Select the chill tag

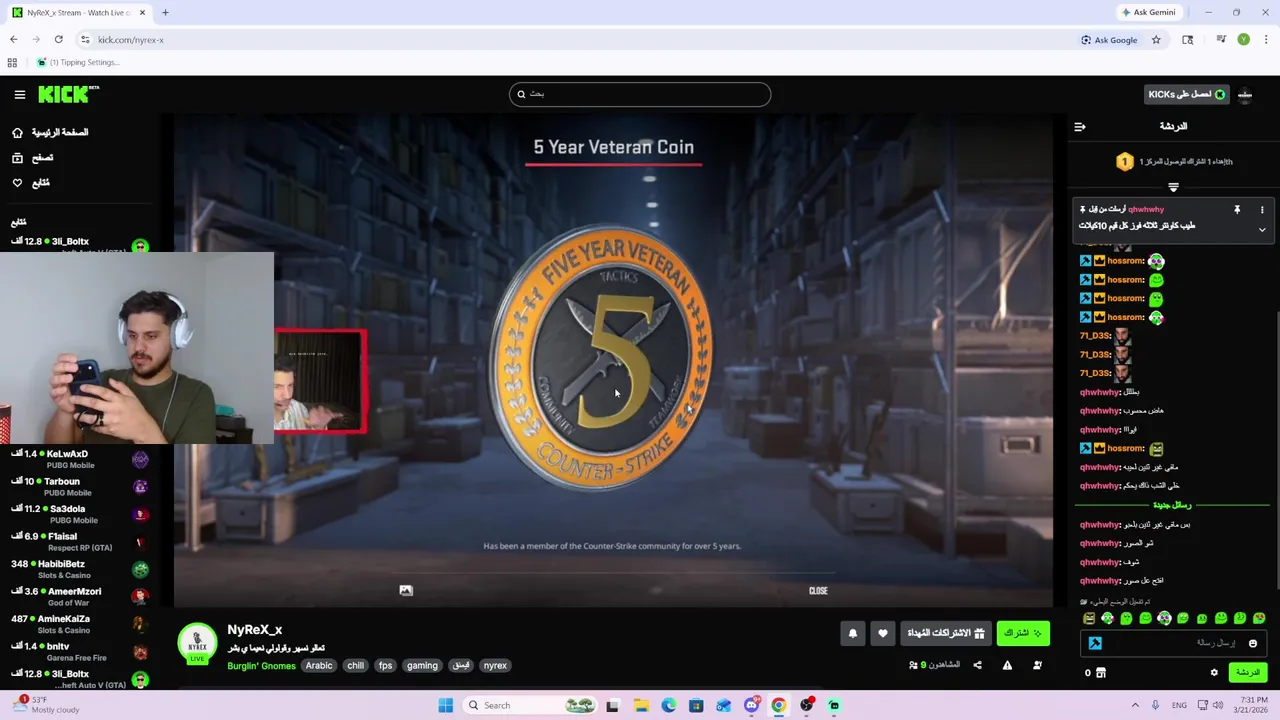click(355, 665)
